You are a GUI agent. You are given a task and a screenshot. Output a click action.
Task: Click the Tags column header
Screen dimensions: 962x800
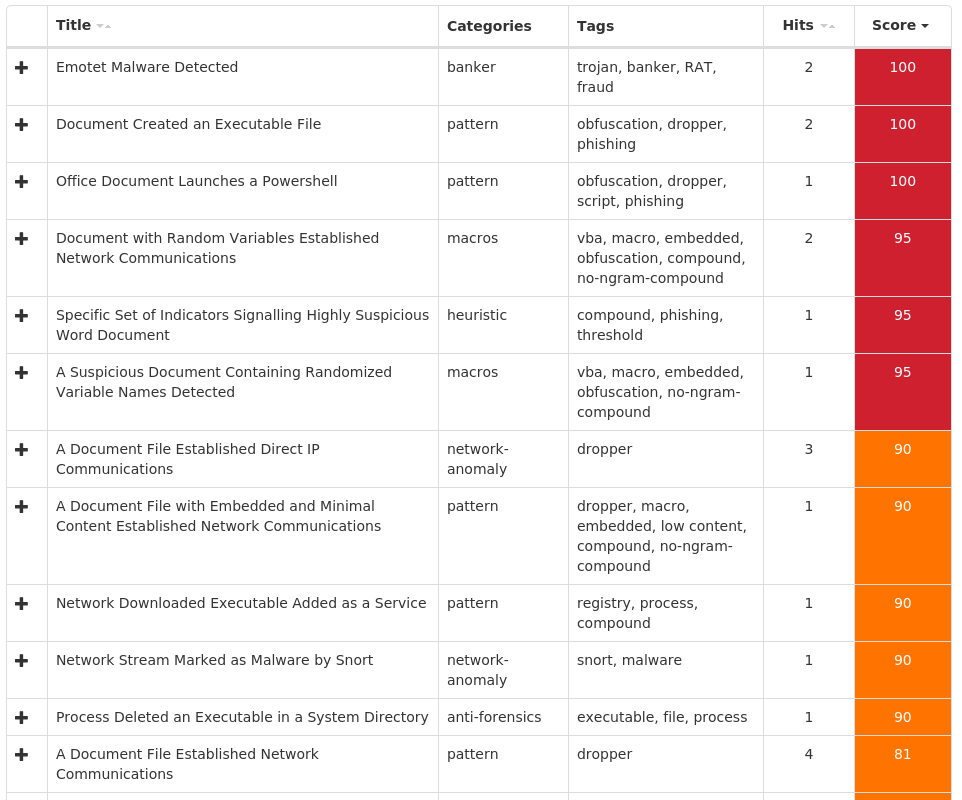595,26
